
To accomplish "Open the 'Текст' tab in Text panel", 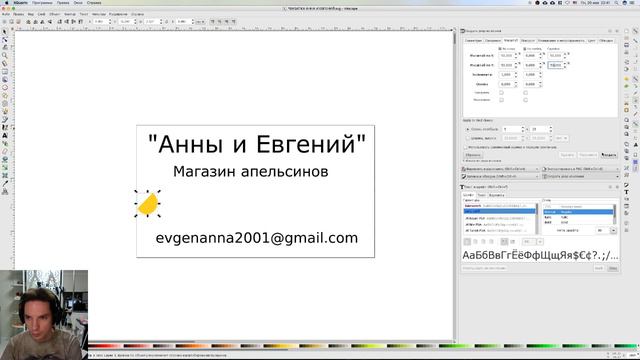I will (482, 195).
